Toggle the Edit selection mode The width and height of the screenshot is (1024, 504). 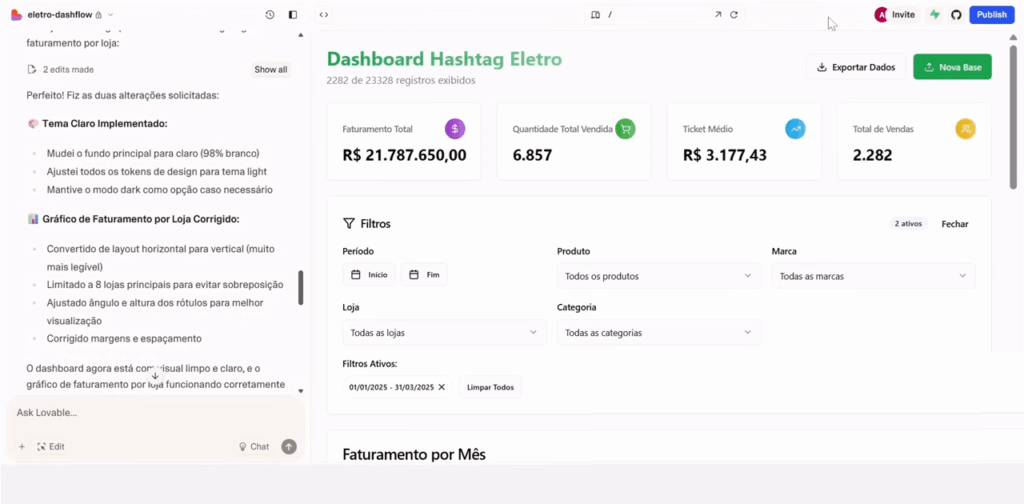pos(51,447)
